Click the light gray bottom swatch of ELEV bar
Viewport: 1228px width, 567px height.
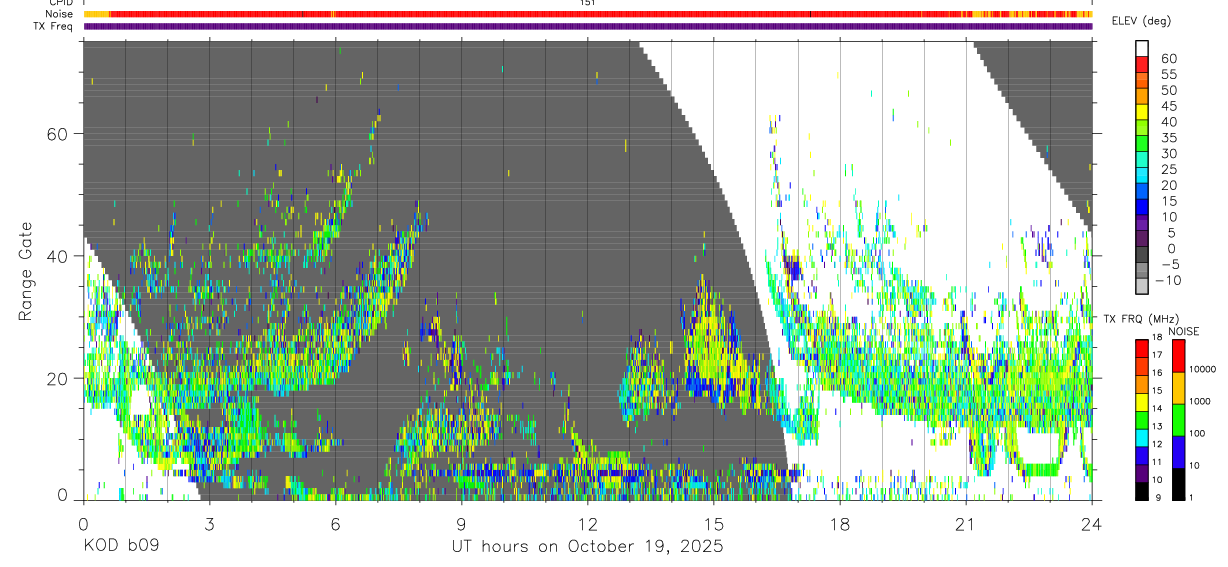[1142, 286]
